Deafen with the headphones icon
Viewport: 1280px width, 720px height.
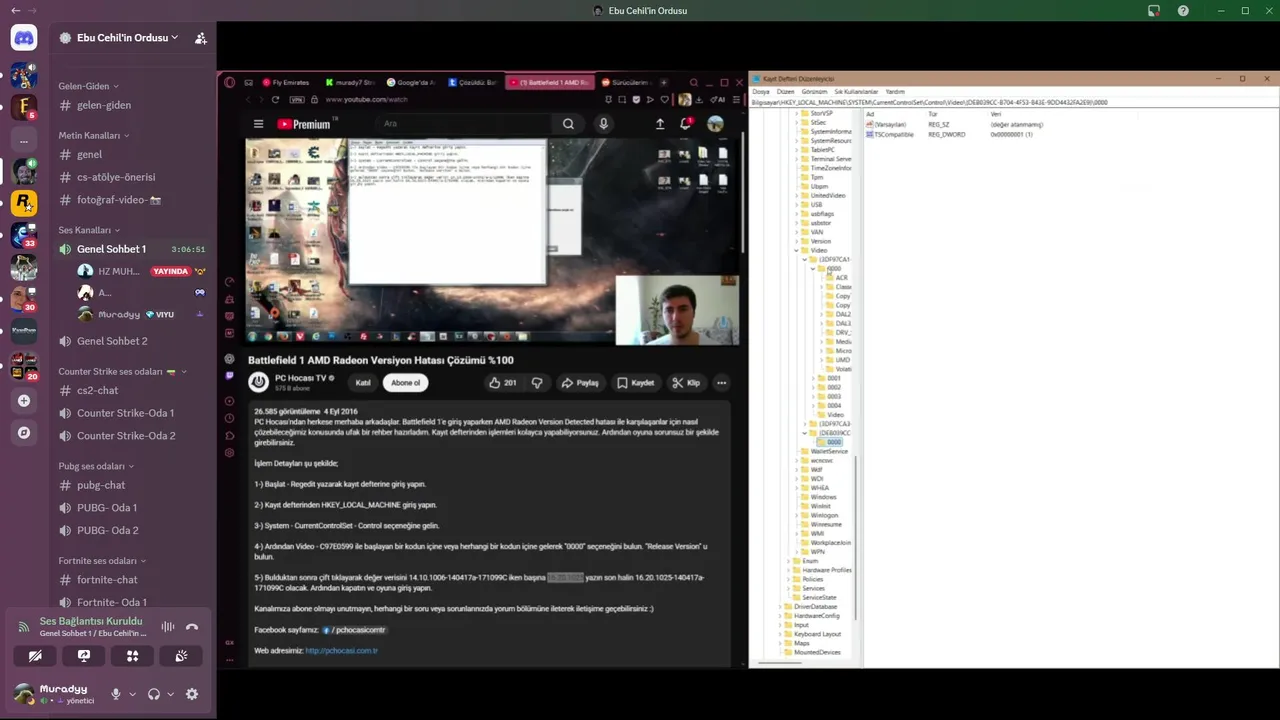pos(154,694)
